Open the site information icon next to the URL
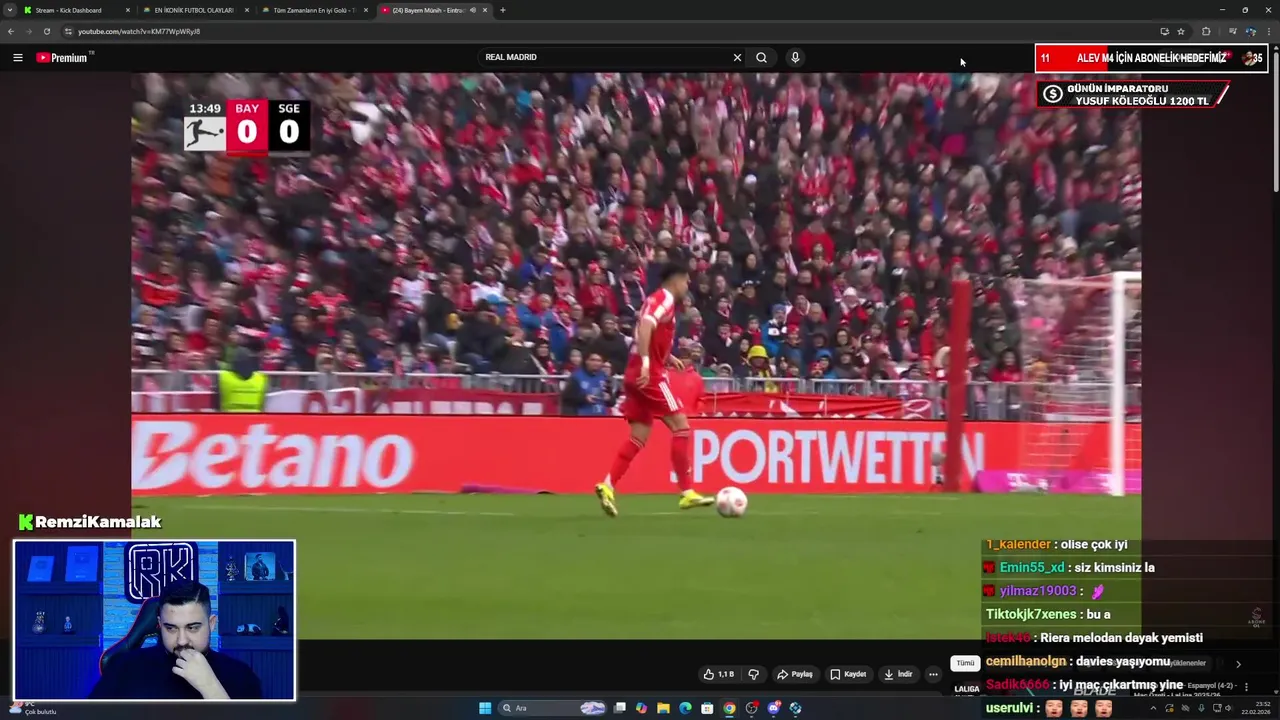Image resolution: width=1280 pixels, height=720 pixels. pos(68,31)
